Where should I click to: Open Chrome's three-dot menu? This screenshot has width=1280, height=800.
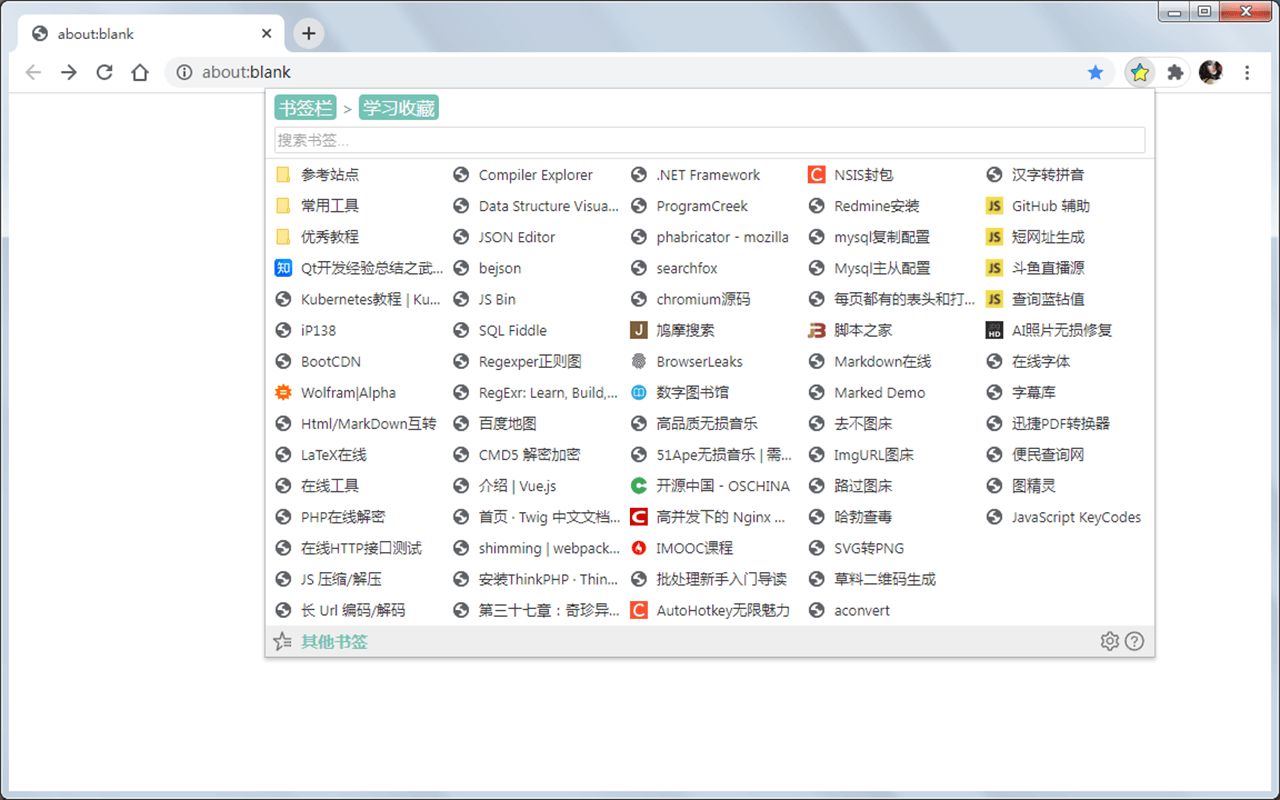point(1247,72)
